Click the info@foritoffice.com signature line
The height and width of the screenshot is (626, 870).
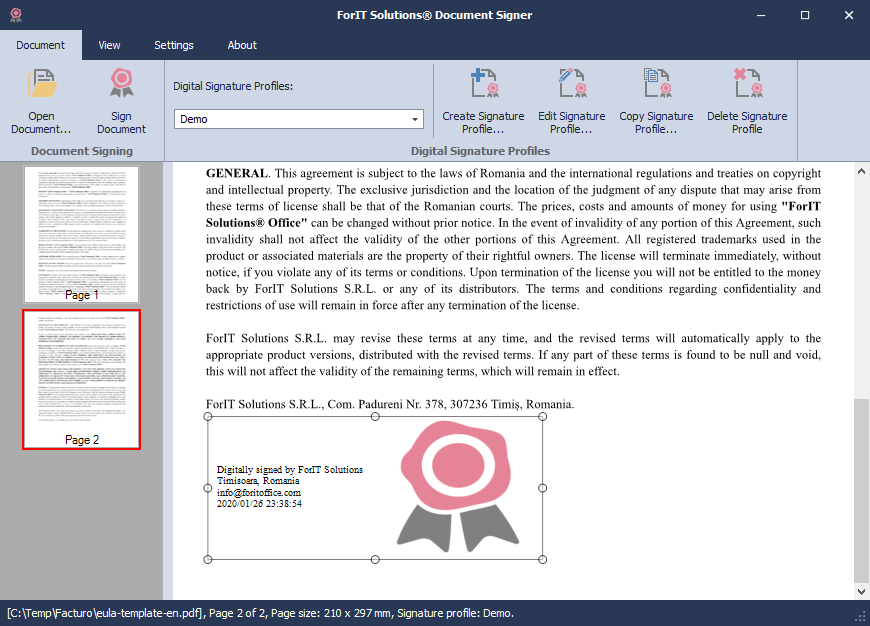259,492
